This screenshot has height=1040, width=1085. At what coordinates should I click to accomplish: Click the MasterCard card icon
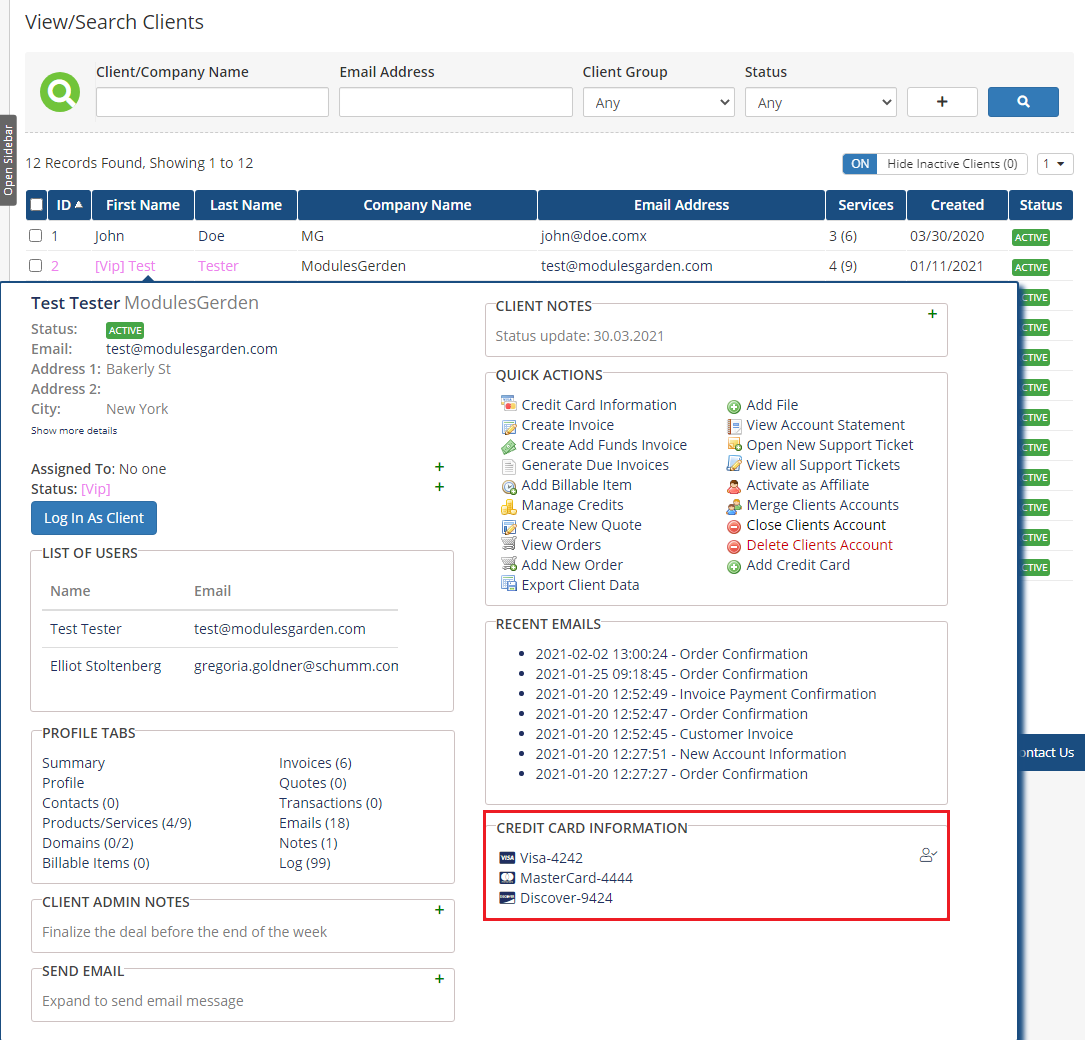coord(507,878)
